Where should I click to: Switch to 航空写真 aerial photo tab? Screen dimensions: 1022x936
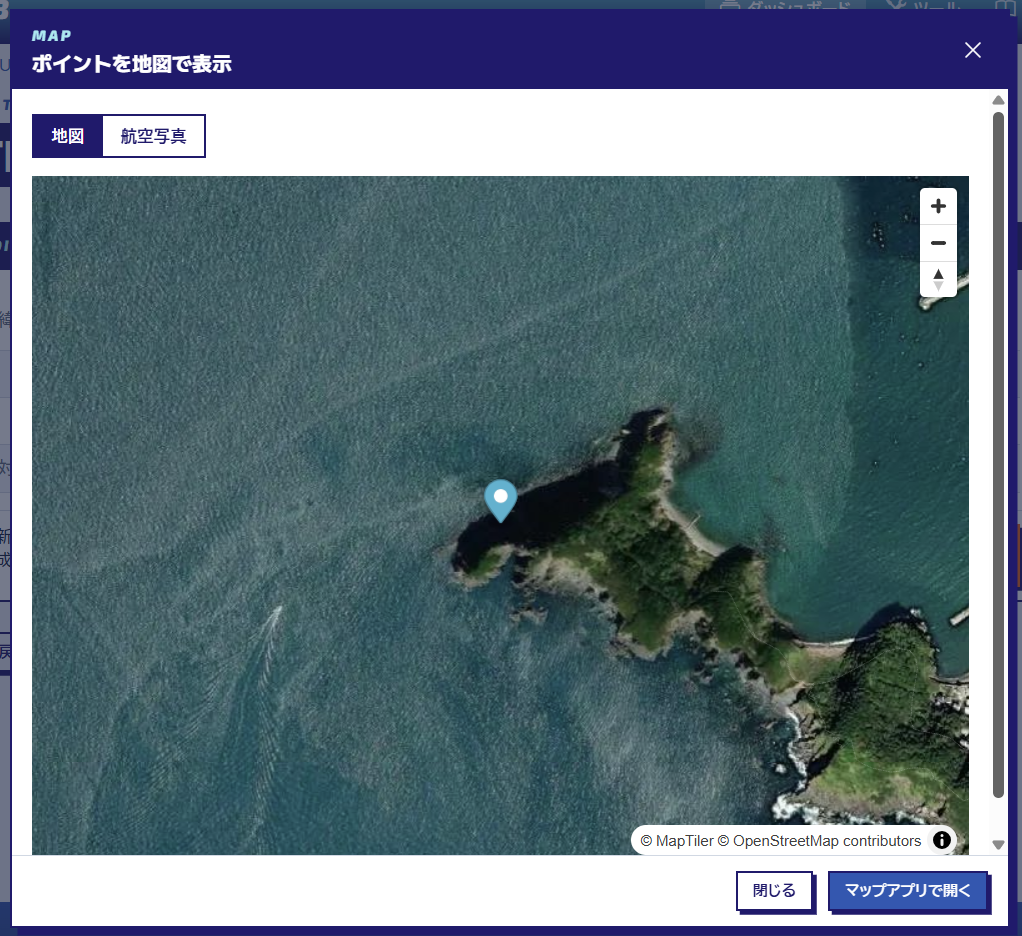click(x=154, y=136)
